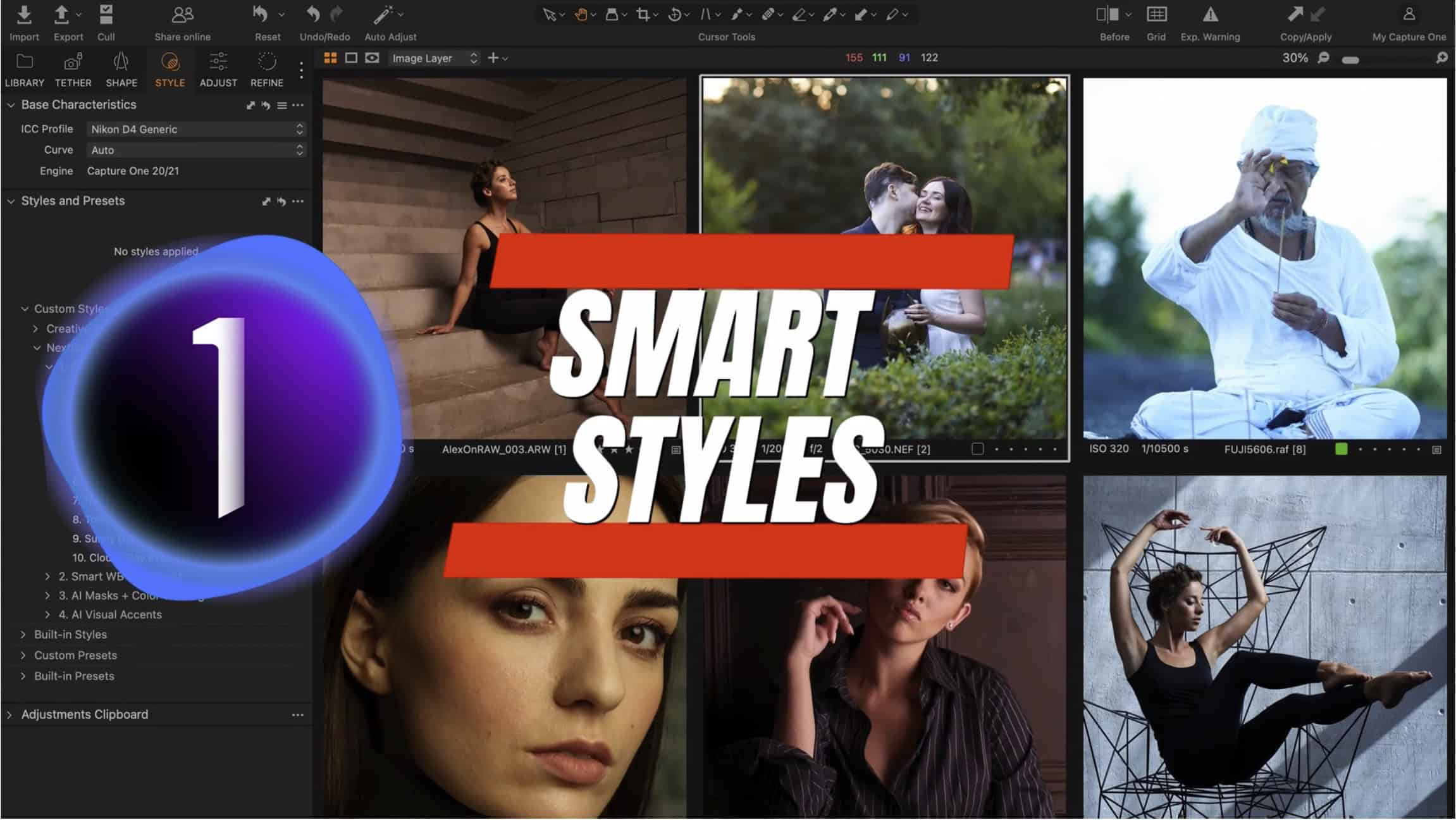Click Base Characteristics reset arrow
1456x820 pixels.
(266, 105)
